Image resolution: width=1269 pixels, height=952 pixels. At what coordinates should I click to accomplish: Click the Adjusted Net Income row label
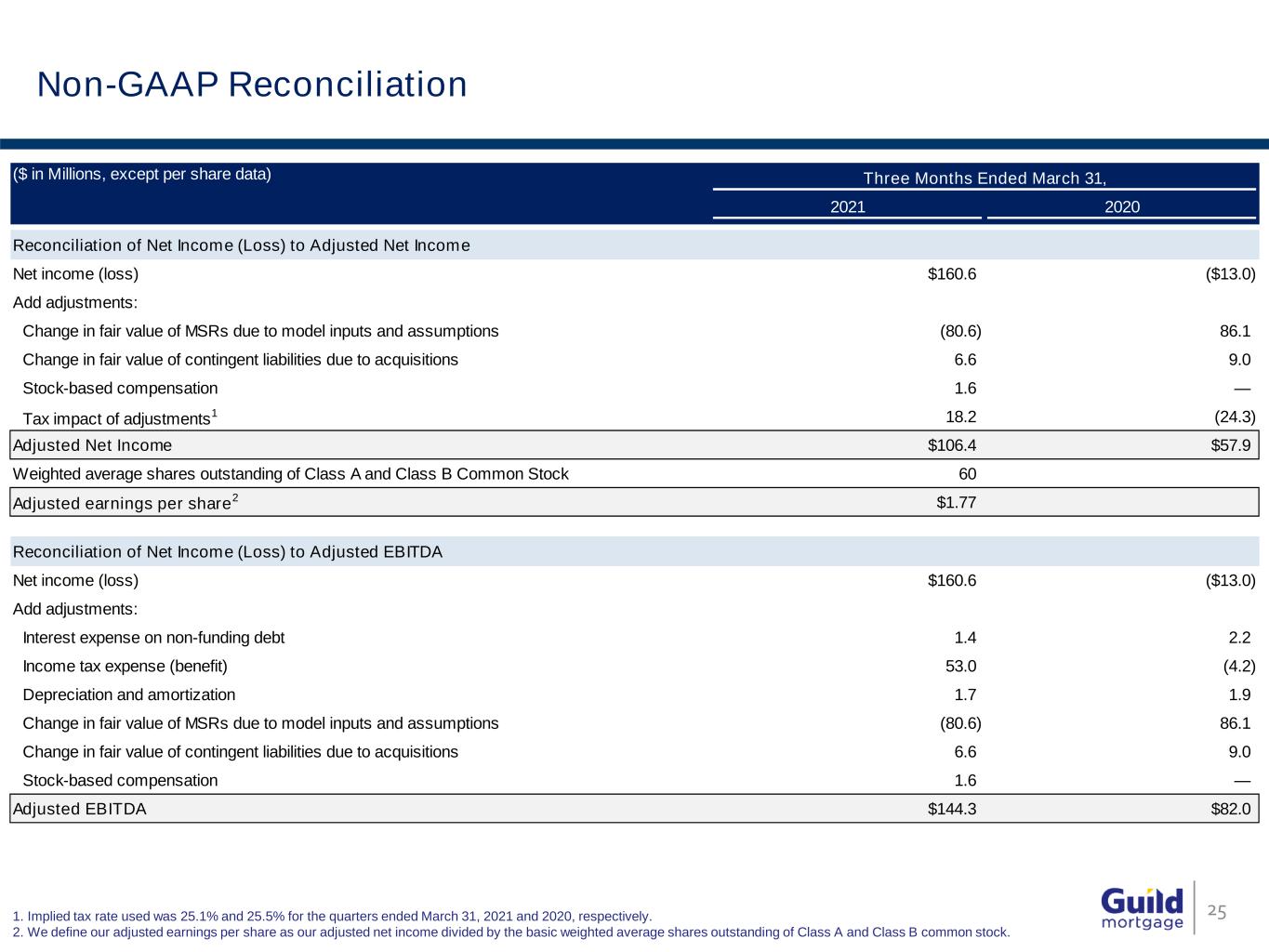click(x=92, y=445)
